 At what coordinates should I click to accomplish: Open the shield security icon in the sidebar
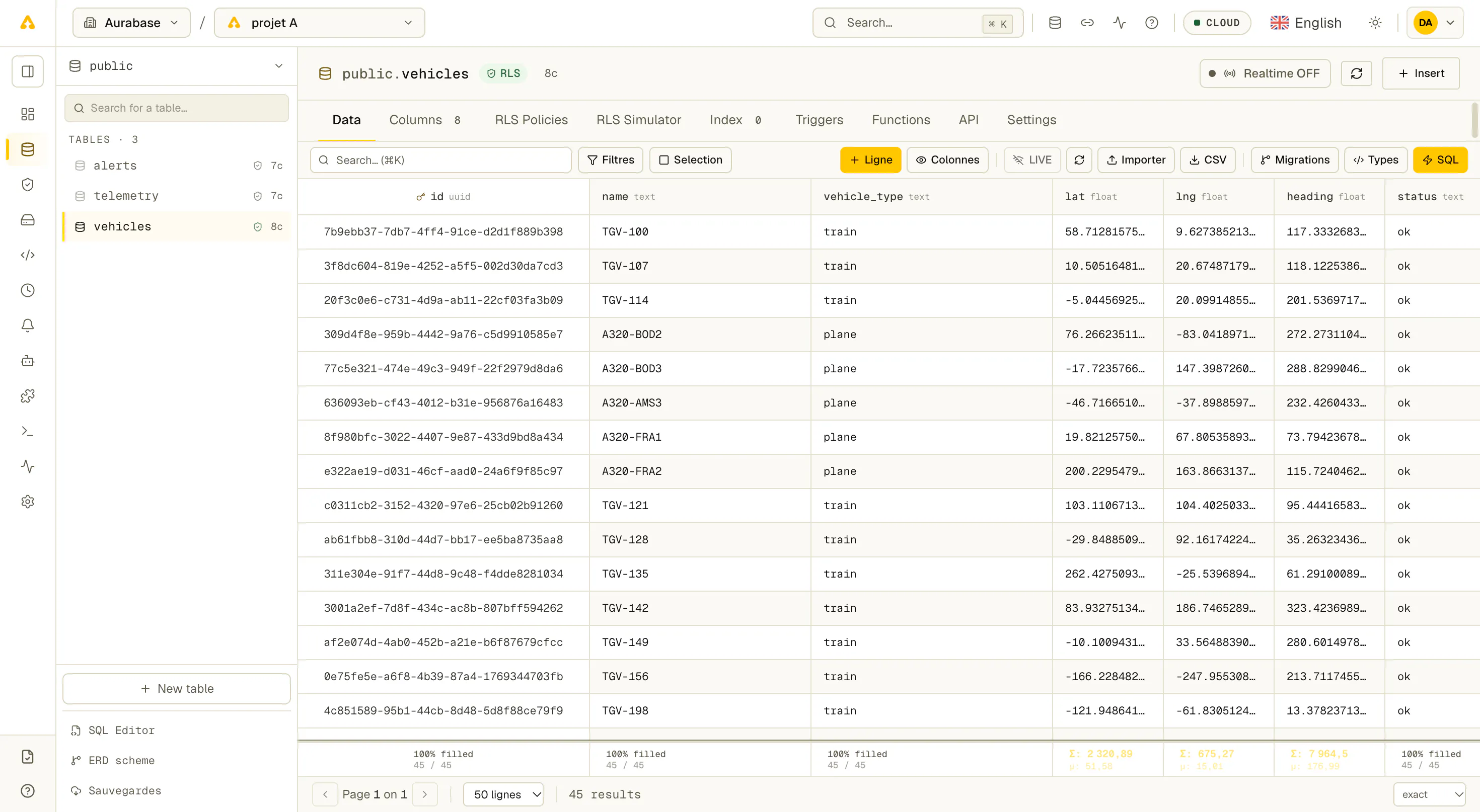click(x=28, y=184)
